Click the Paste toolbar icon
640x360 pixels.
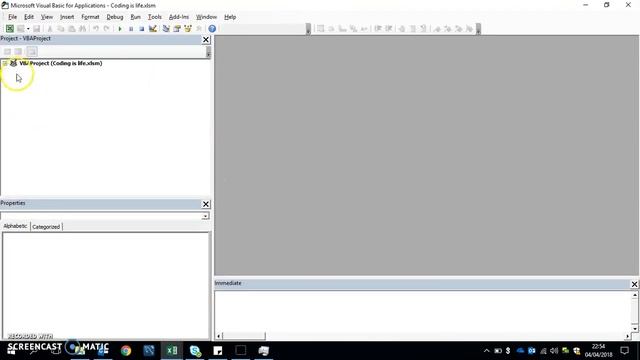(71, 29)
